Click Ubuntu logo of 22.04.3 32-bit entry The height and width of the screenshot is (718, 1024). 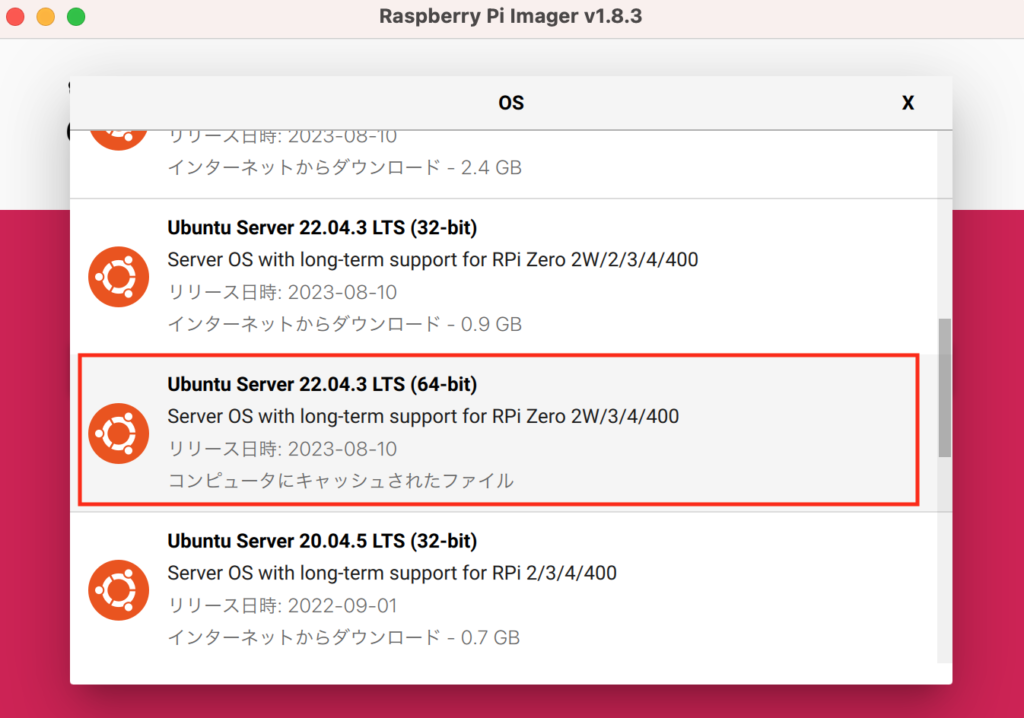[x=118, y=276]
